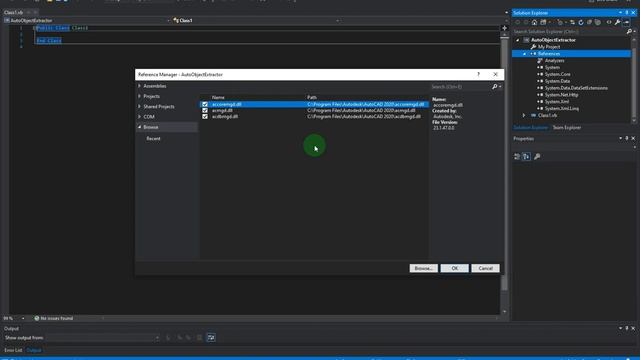
Task: Click the pin icon on Output panel header
Action: 627,328
